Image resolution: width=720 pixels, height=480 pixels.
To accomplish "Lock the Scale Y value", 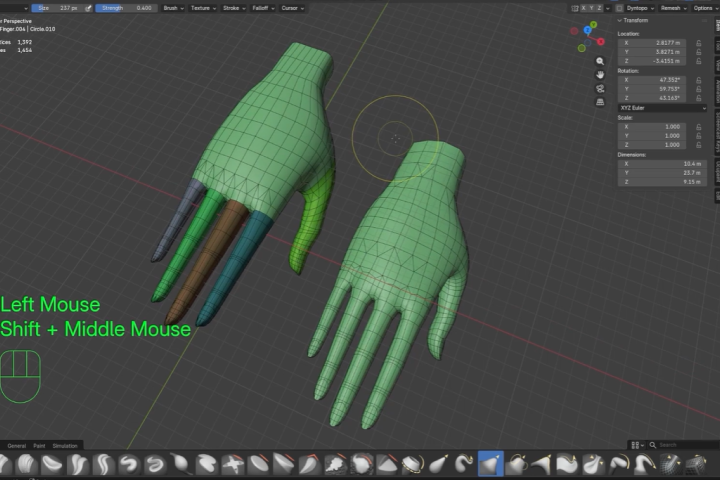I will tap(698, 136).
